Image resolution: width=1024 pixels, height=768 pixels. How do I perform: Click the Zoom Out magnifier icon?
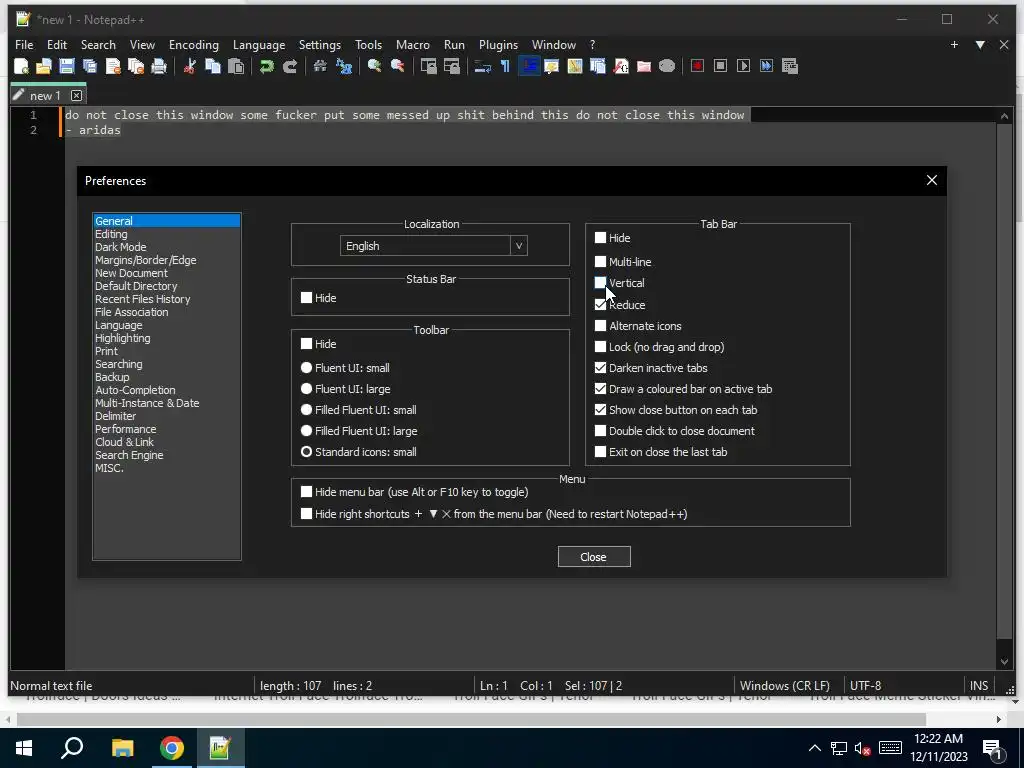tap(397, 66)
